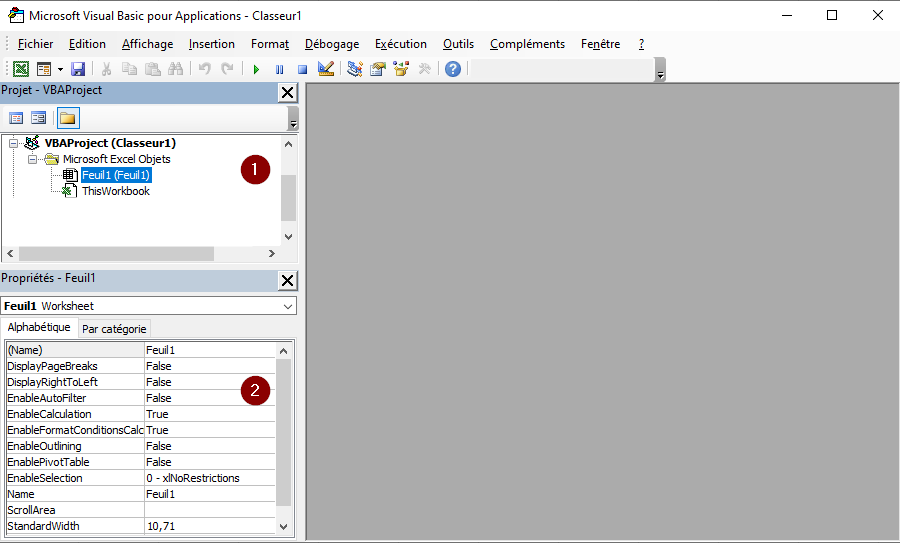Open the Compléments menu
Viewport: 900px width, 543px height.
[x=527, y=44]
